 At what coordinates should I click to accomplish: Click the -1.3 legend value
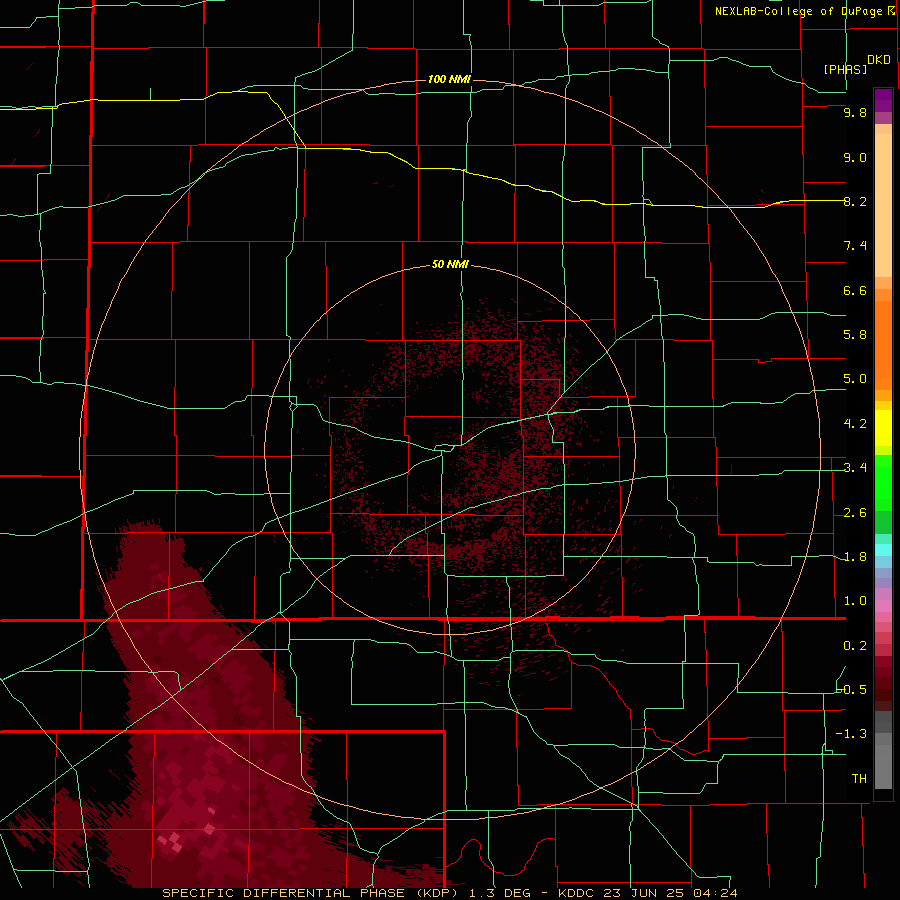click(x=852, y=734)
